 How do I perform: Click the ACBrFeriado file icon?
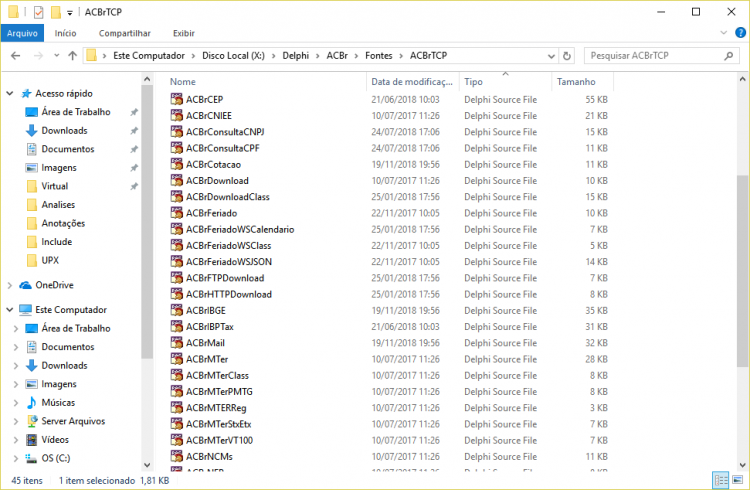pos(176,213)
